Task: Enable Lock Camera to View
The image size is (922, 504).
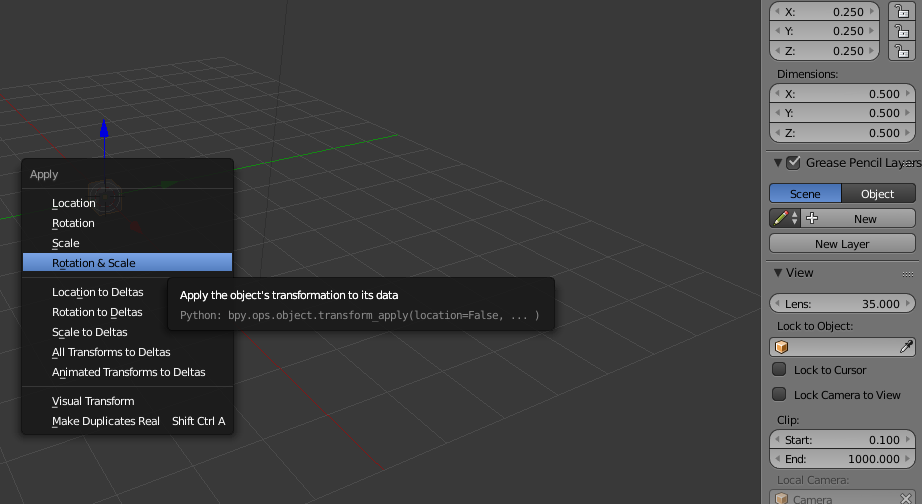Action: tap(779, 394)
